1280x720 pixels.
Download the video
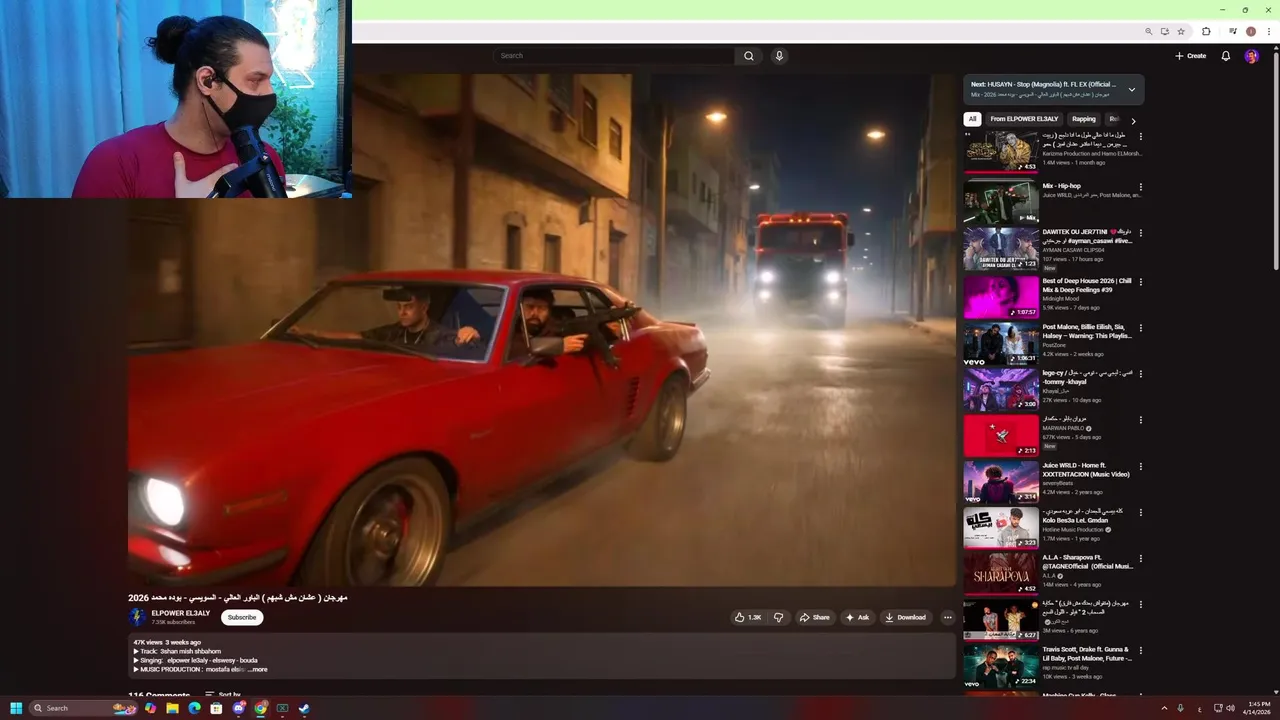[905, 617]
